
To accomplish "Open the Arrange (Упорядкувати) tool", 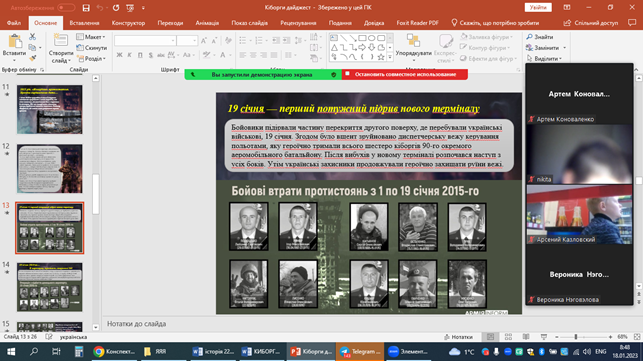I will (413, 47).
